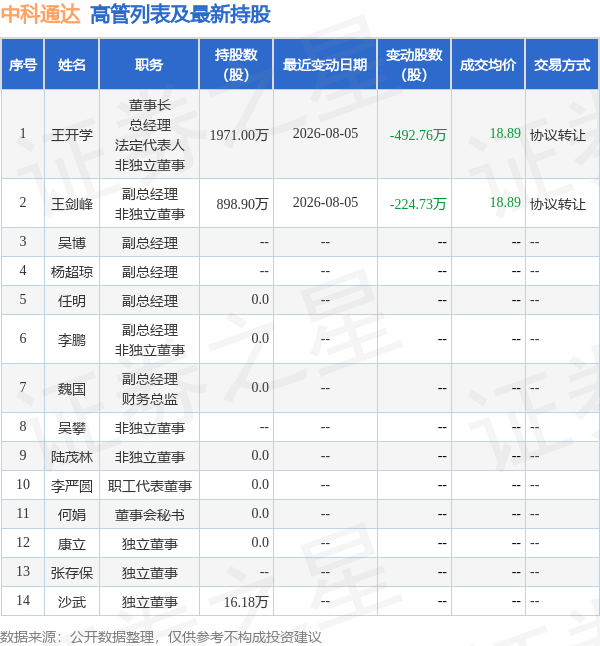Click the 持股数(股) column header
Screen dimensions: 600x646
(x=236, y=65)
